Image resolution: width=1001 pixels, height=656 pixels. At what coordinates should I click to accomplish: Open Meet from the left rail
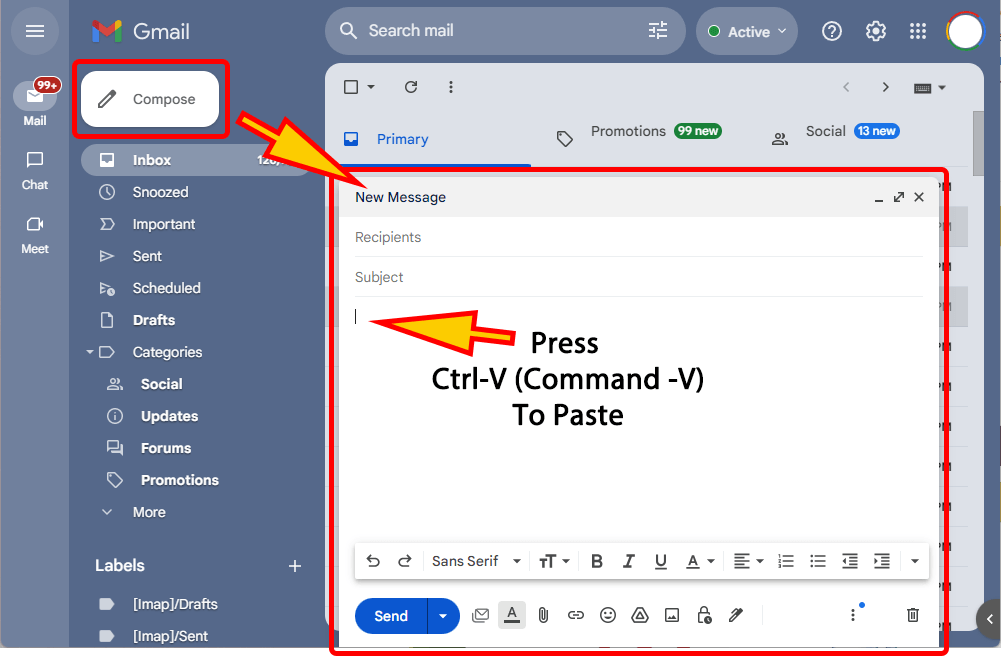(35, 235)
